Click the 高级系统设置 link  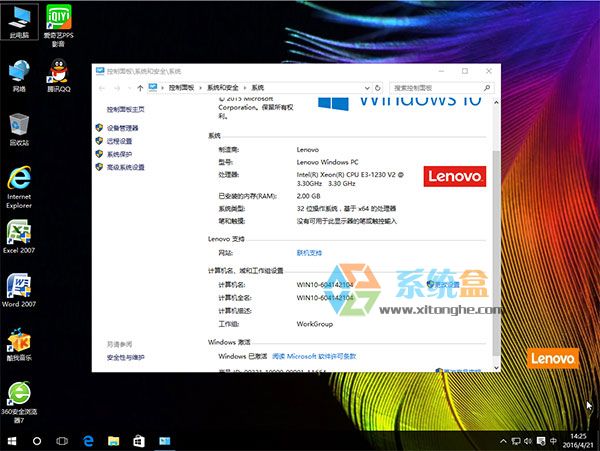(x=125, y=167)
